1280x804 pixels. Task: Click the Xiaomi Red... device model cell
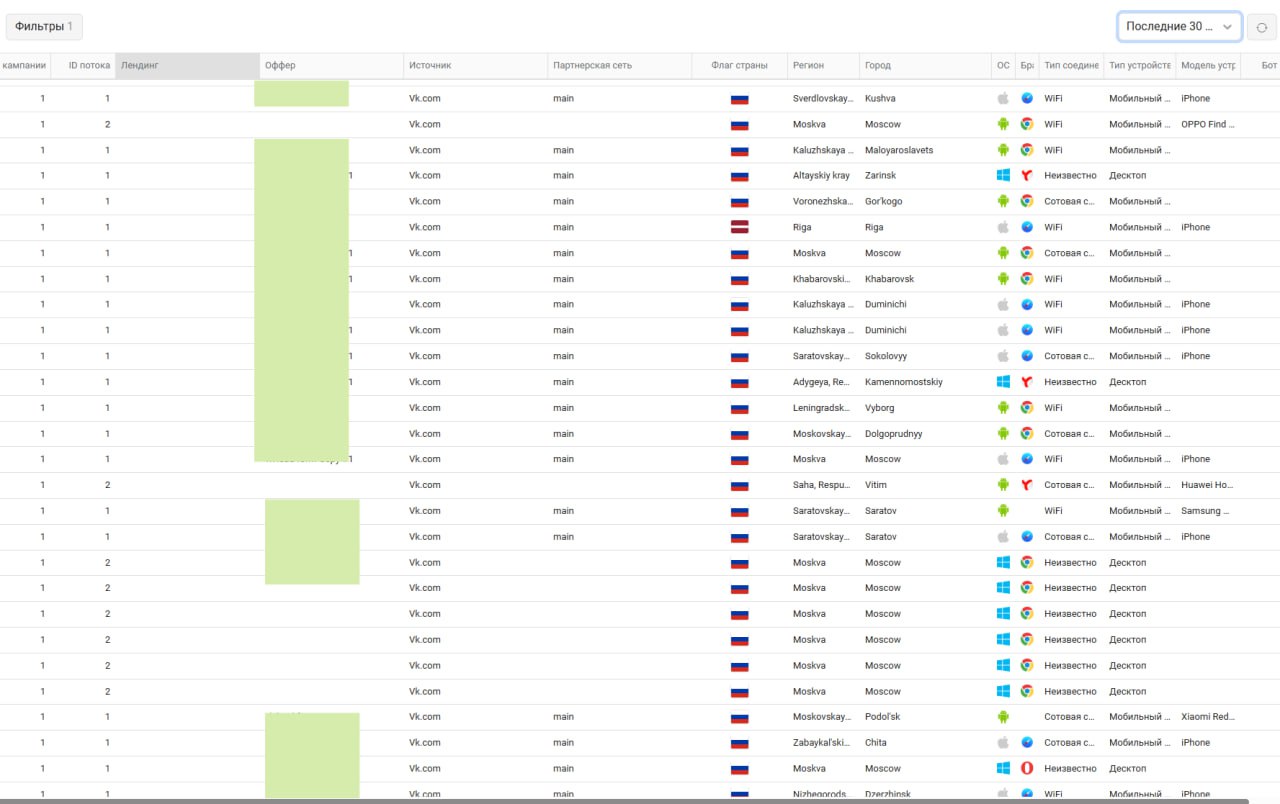pyautogui.click(x=1207, y=717)
